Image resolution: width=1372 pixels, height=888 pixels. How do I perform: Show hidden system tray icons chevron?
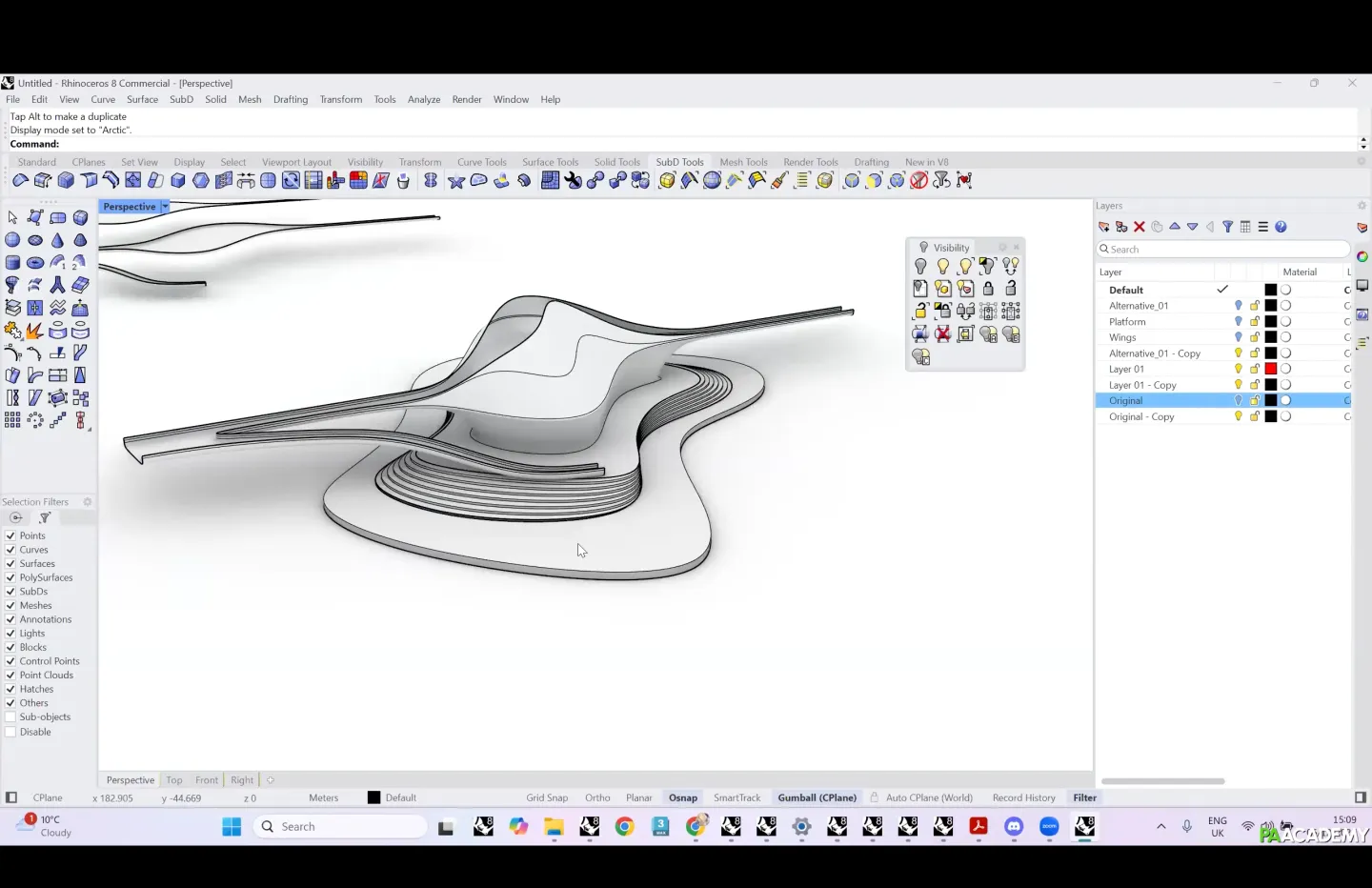tap(1161, 827)
